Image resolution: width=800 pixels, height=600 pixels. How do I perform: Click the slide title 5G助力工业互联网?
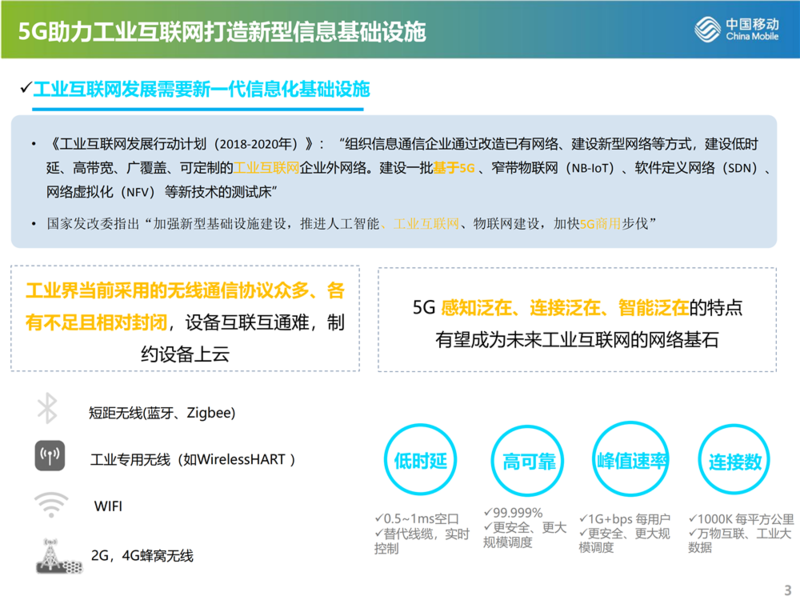pos(222,31)
